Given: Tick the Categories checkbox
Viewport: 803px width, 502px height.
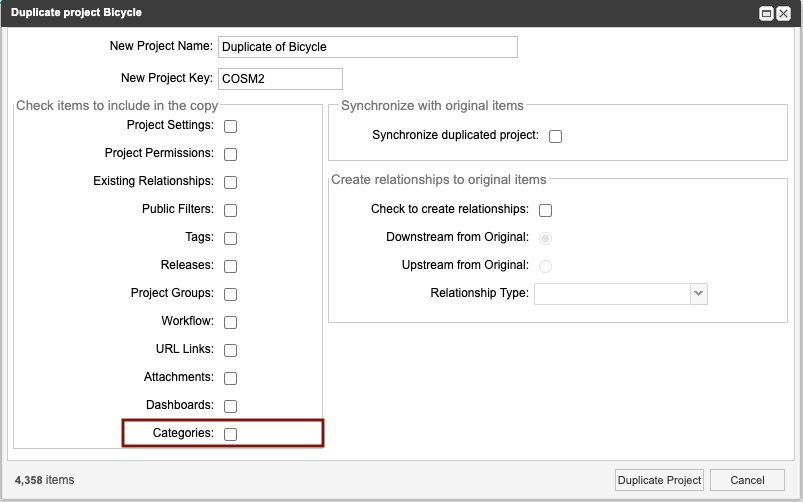Looking at the screenshot, I should click(x=230, y=434).
